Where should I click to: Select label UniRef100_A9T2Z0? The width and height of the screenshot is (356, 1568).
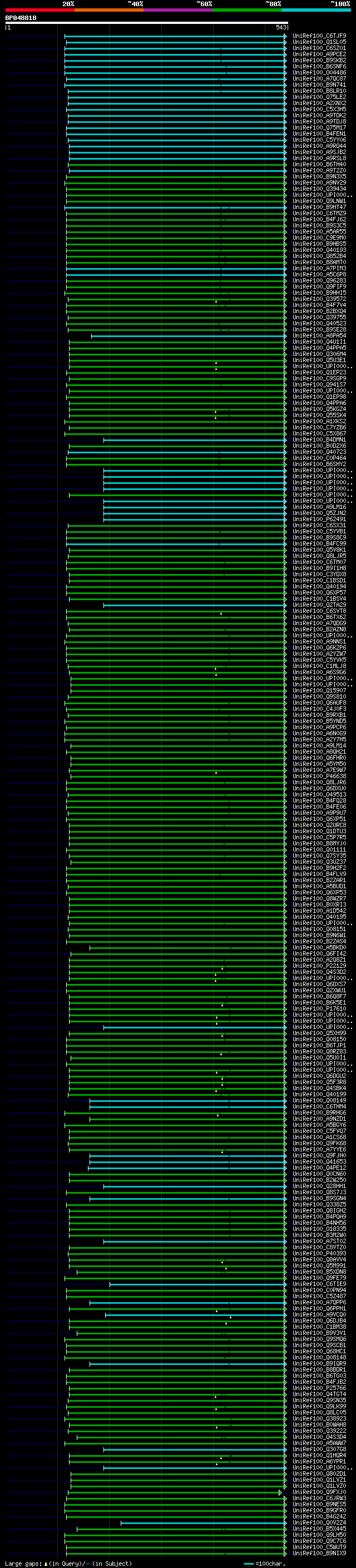(x=319, y=170)
